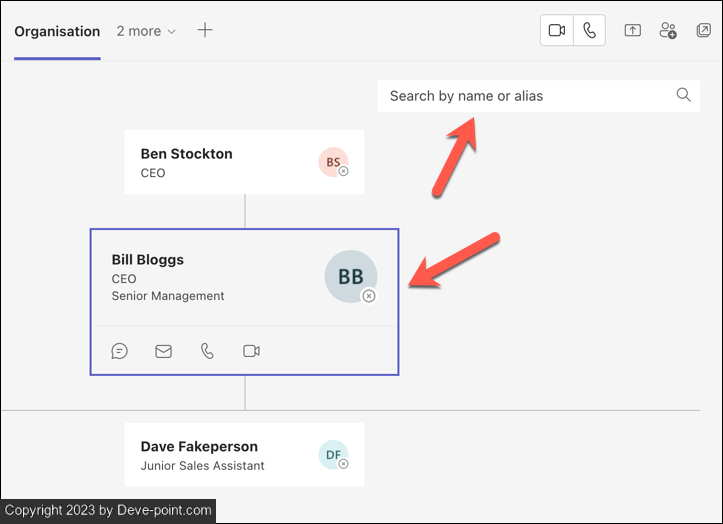Screen dimensions: 723x524
Task: Click the BB avatar of Bill Bloggs
Action: pos(350,277)
